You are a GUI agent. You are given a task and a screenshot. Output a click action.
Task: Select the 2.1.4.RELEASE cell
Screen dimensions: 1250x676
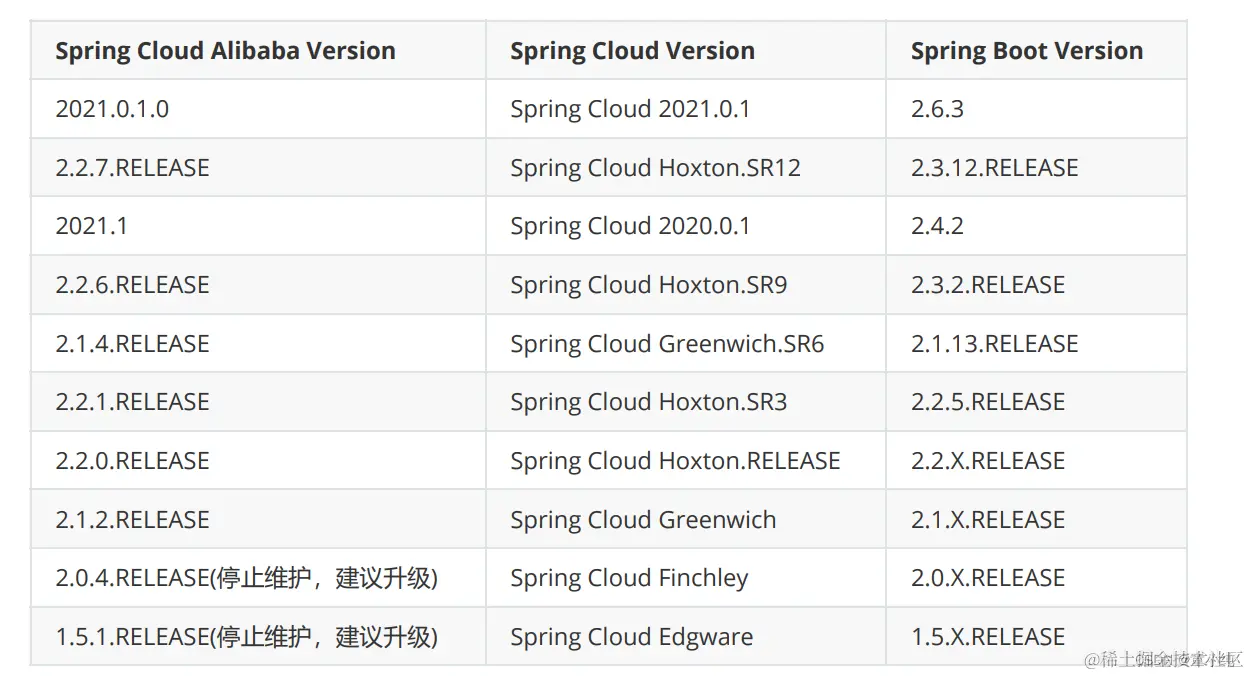pos(258,343)
